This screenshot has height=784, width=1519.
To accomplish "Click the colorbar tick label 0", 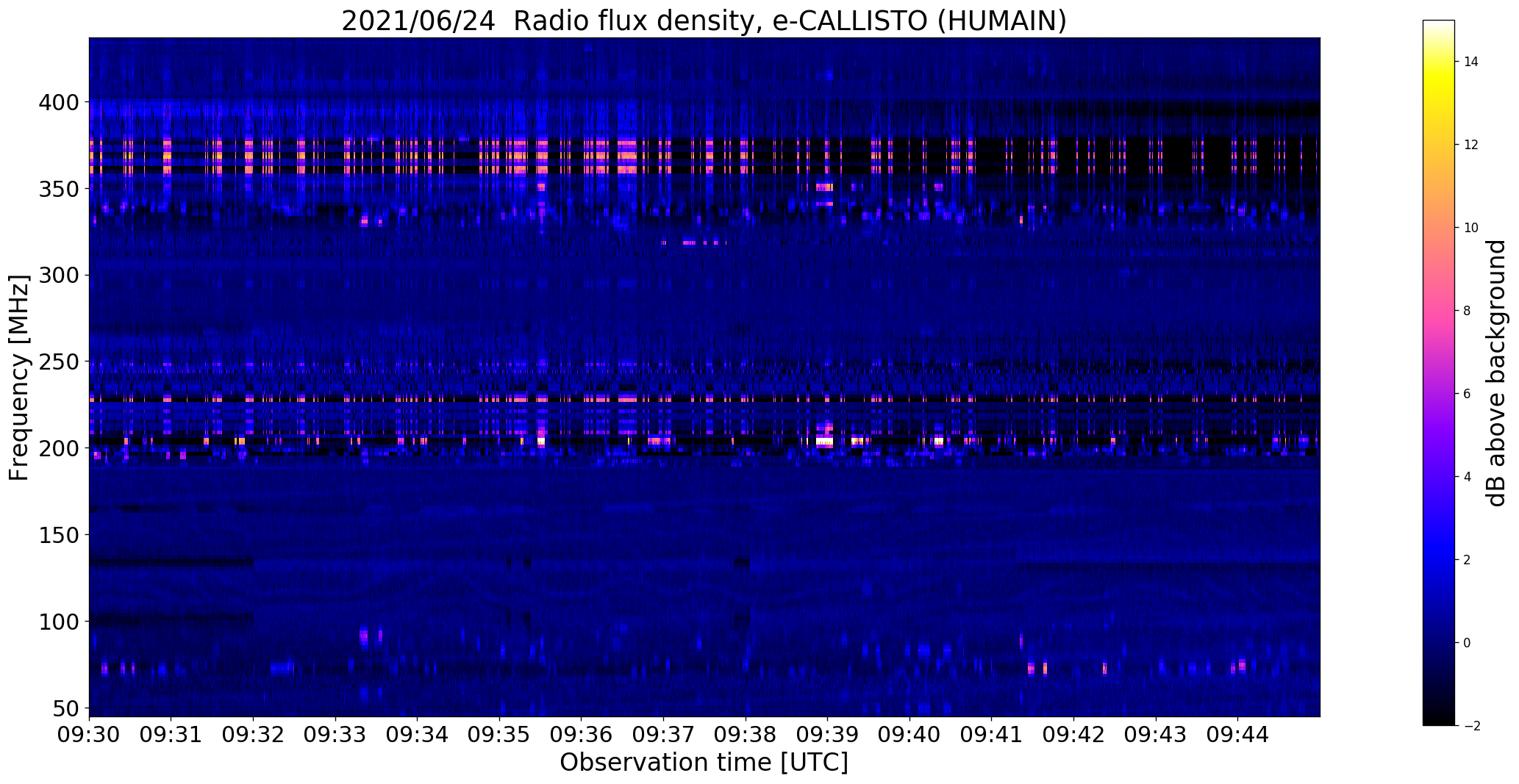I will (x=1468, y=643).
